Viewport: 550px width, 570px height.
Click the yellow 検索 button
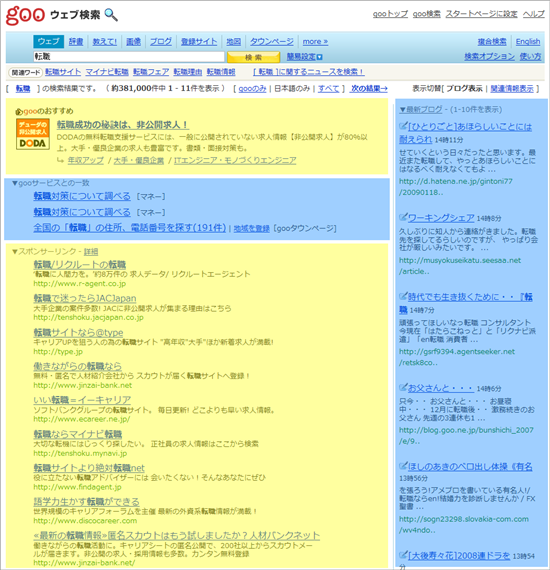point(253,57)
